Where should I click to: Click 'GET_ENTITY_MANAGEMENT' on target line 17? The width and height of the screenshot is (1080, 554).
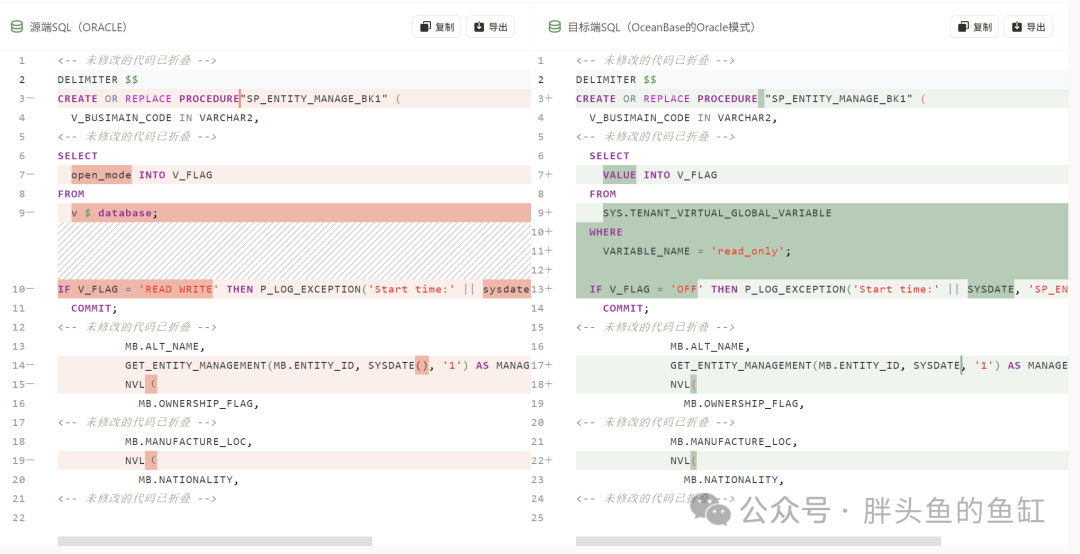pos(741,365)
